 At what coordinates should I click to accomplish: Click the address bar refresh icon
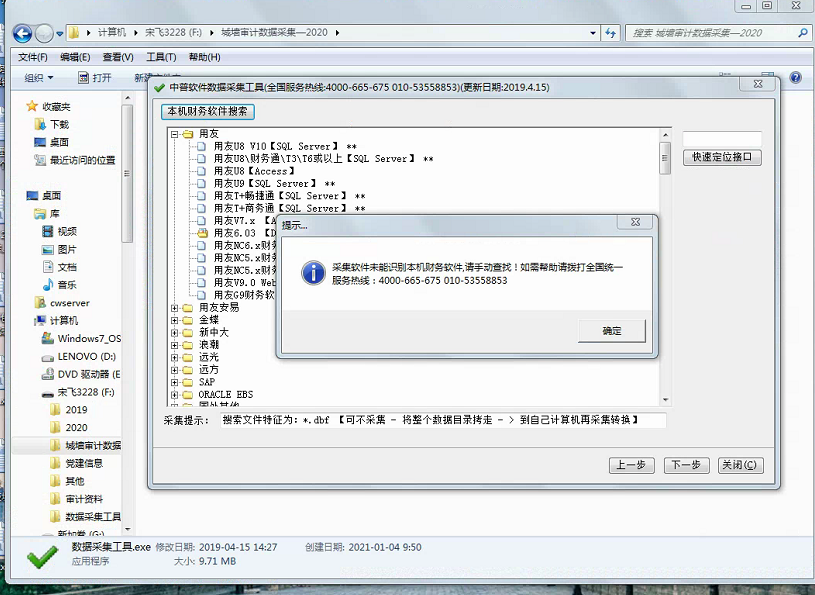point(610,33)
